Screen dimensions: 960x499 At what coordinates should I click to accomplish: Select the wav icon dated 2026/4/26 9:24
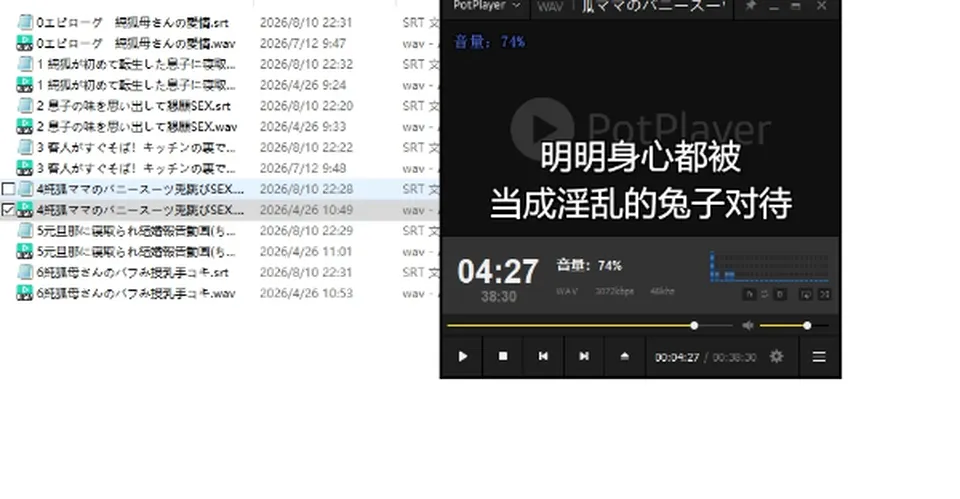24,85
